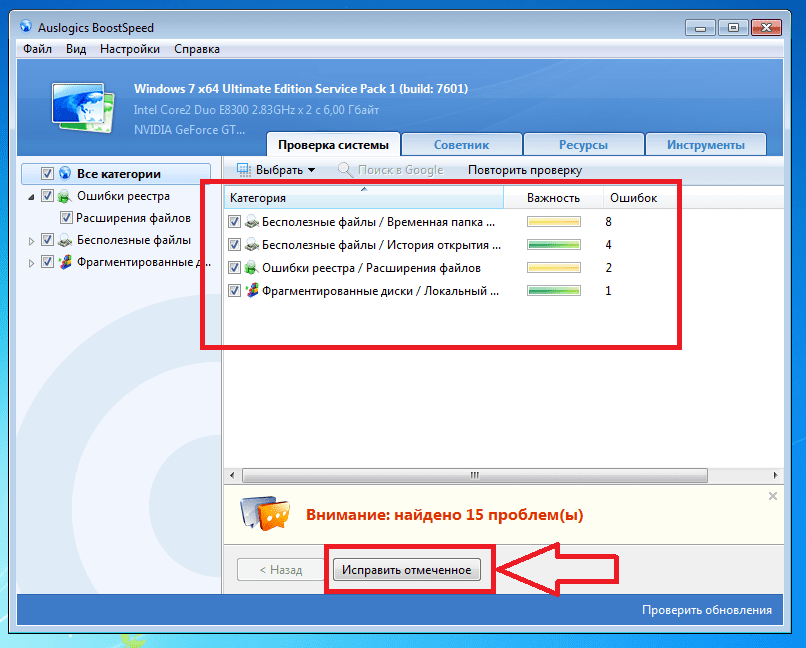Viewport: 806px width, 648px height.
Task: Open the Справка menu
Action: [x=197, y=49]
